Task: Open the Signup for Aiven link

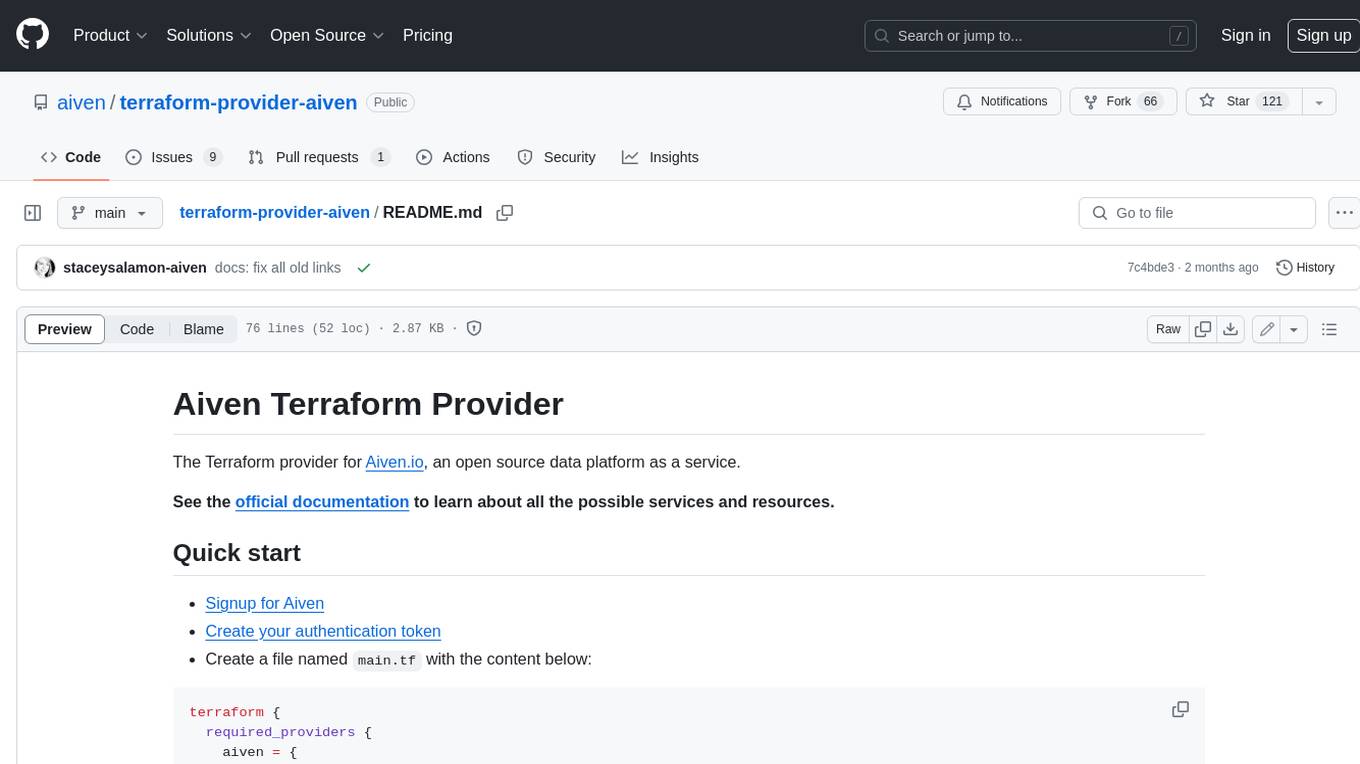Action: coord(265,603)
